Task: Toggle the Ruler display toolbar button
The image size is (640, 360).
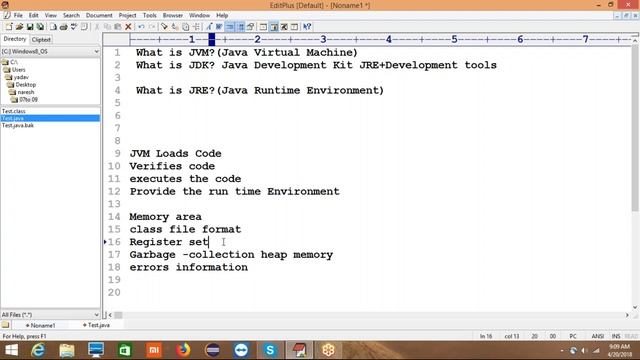Action: (x=230, y=27)
